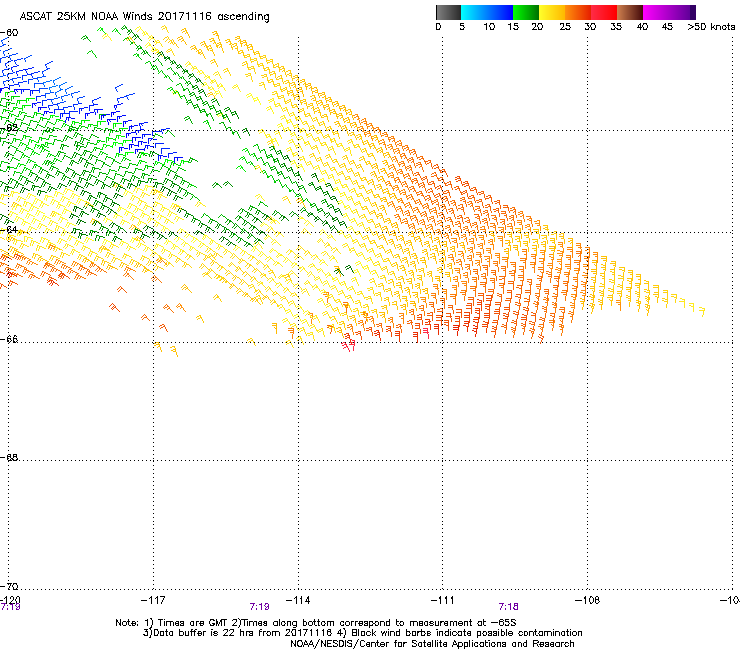Image resolution: width=740 pixels, height=650 pixels.
Task: Click the '30' legend scale label
Action: pos(590,27)
